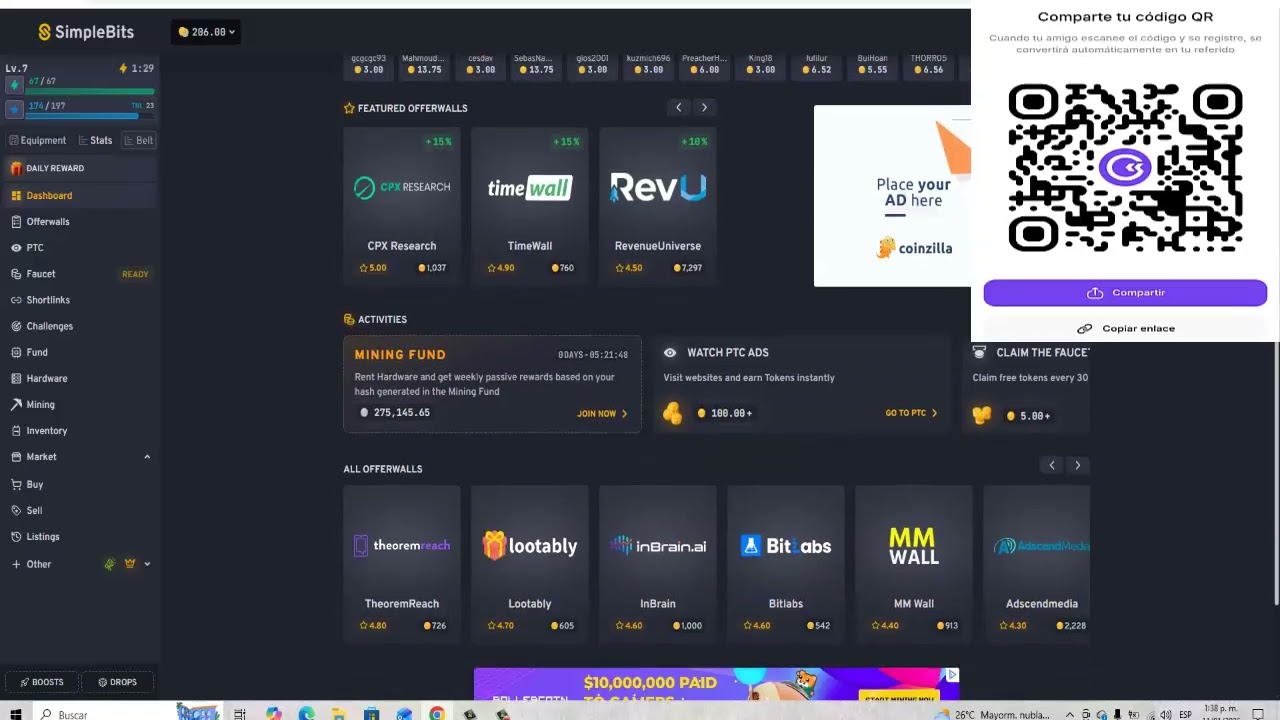Click the Coinzilla Place your AD banner
Image resolution: width=1280 pixels, height=720 pixels.
(892, 196)
